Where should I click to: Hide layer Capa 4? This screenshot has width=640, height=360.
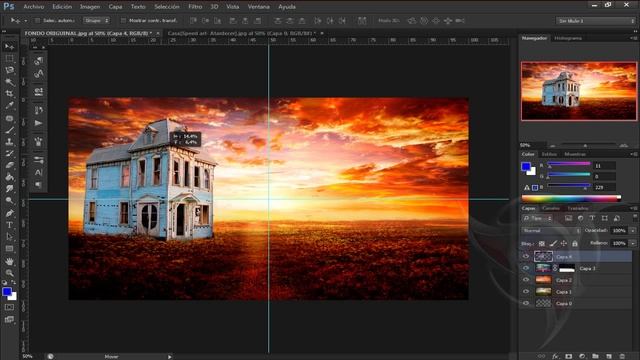(526, 256)
